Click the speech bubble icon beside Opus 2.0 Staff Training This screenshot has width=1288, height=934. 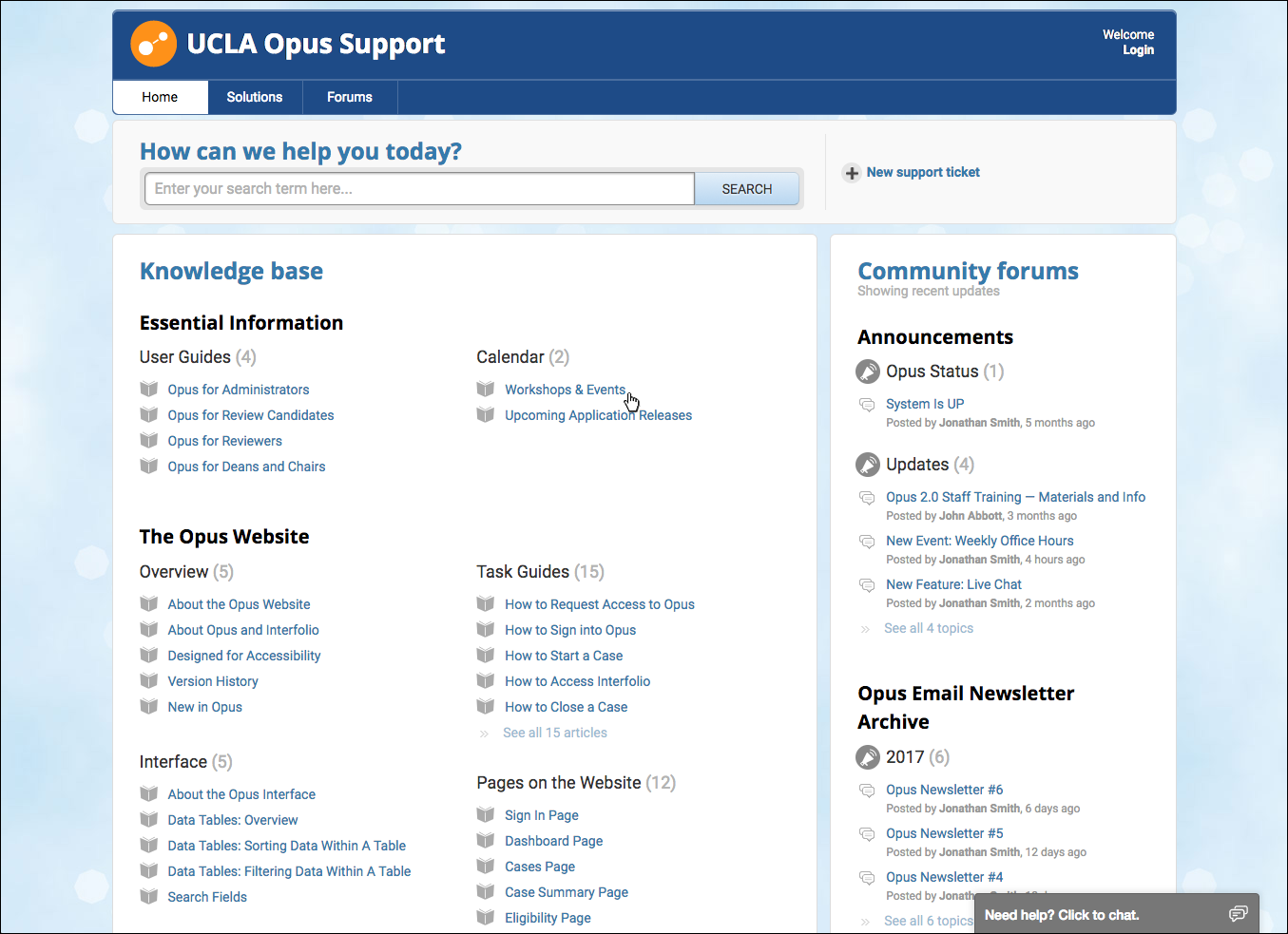(867, 498)
